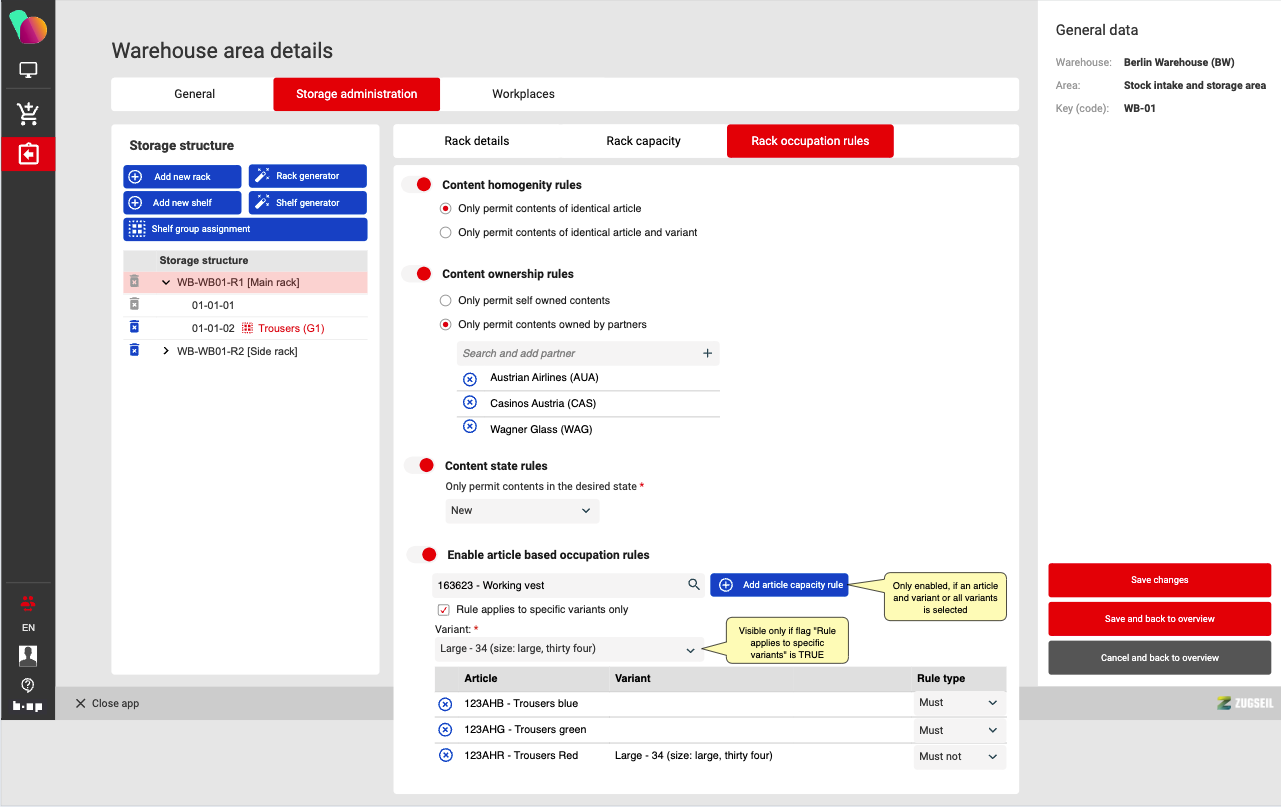Click the Save changes button
Viewport: 1281px width, 807px height.
(1159, 580)
